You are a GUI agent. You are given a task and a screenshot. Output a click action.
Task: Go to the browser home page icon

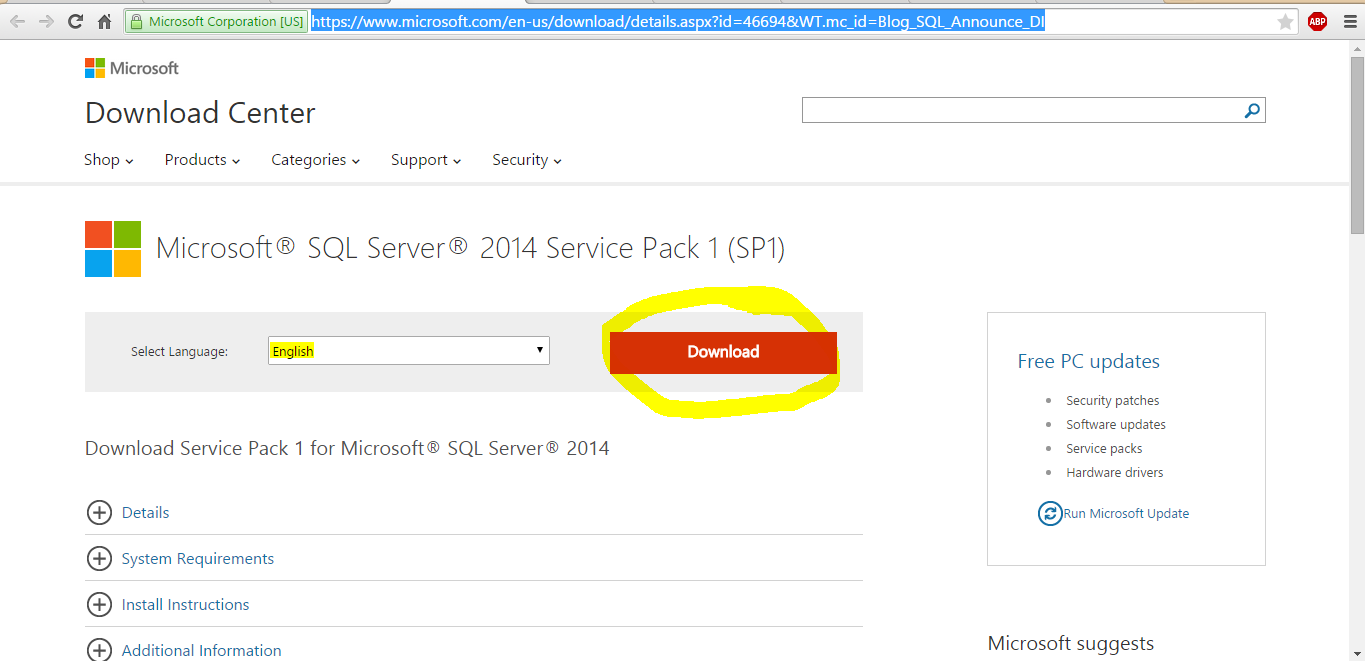(105, 21)
